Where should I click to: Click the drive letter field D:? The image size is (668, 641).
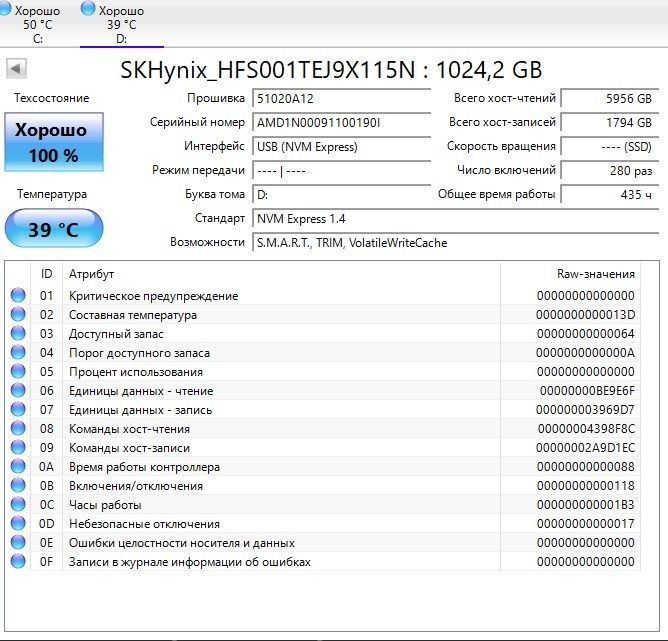pyautogui.click(x=342, y=195)
